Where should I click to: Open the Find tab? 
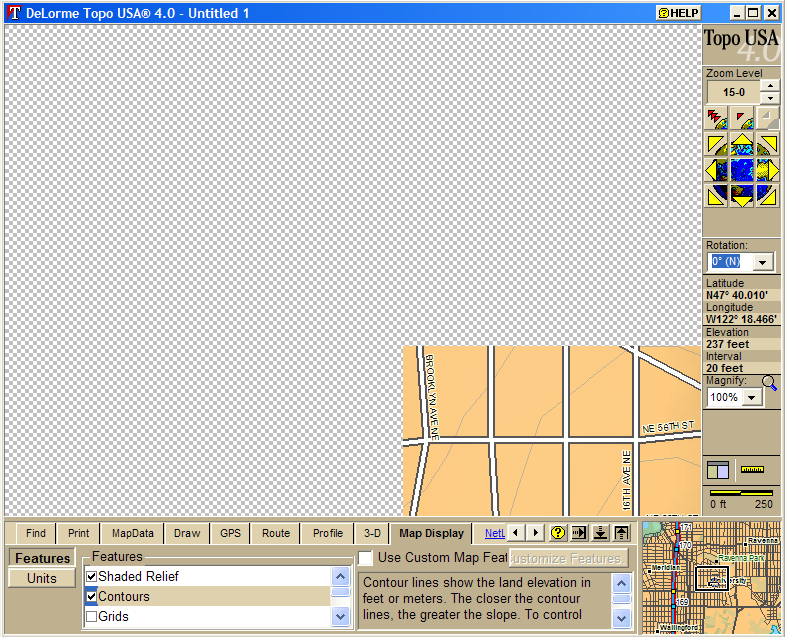36,533
